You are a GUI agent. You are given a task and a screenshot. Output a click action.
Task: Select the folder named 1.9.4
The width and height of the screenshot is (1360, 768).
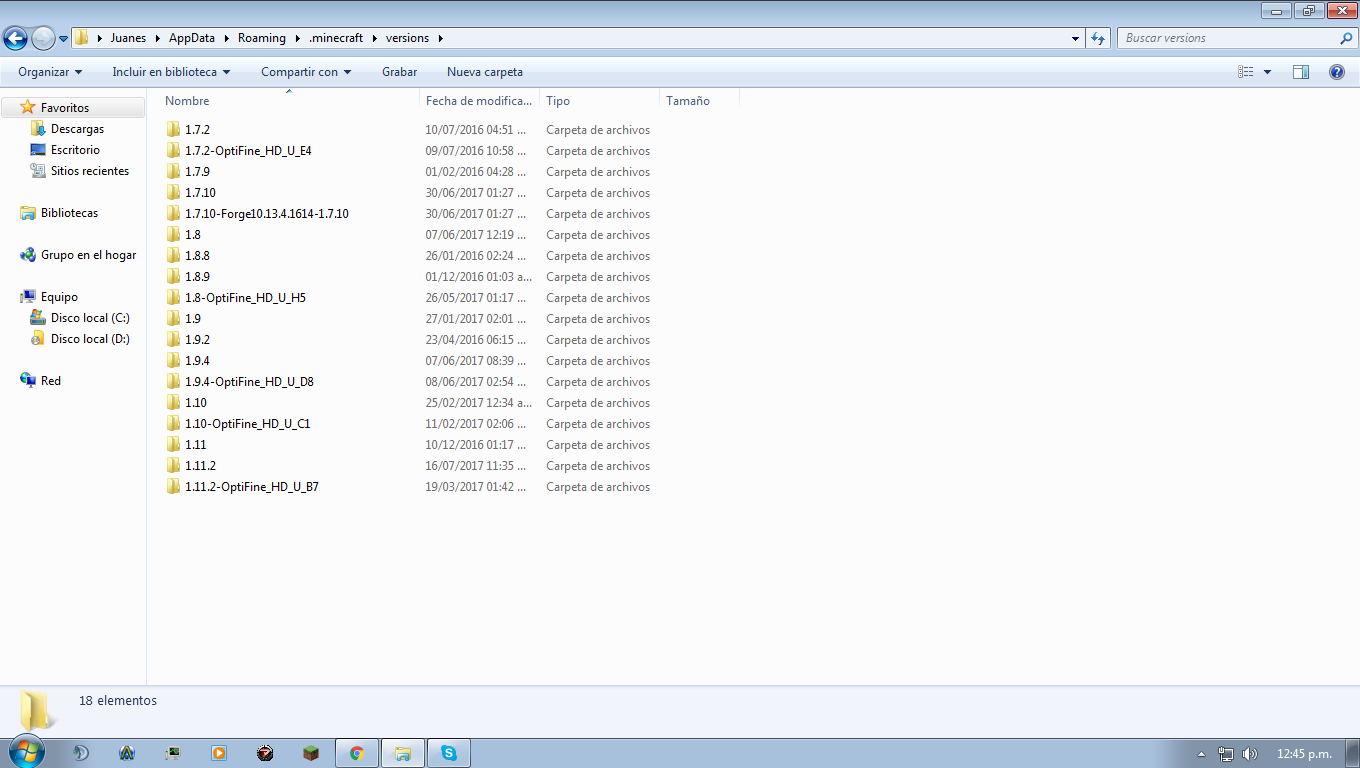[x=197, y=361]
